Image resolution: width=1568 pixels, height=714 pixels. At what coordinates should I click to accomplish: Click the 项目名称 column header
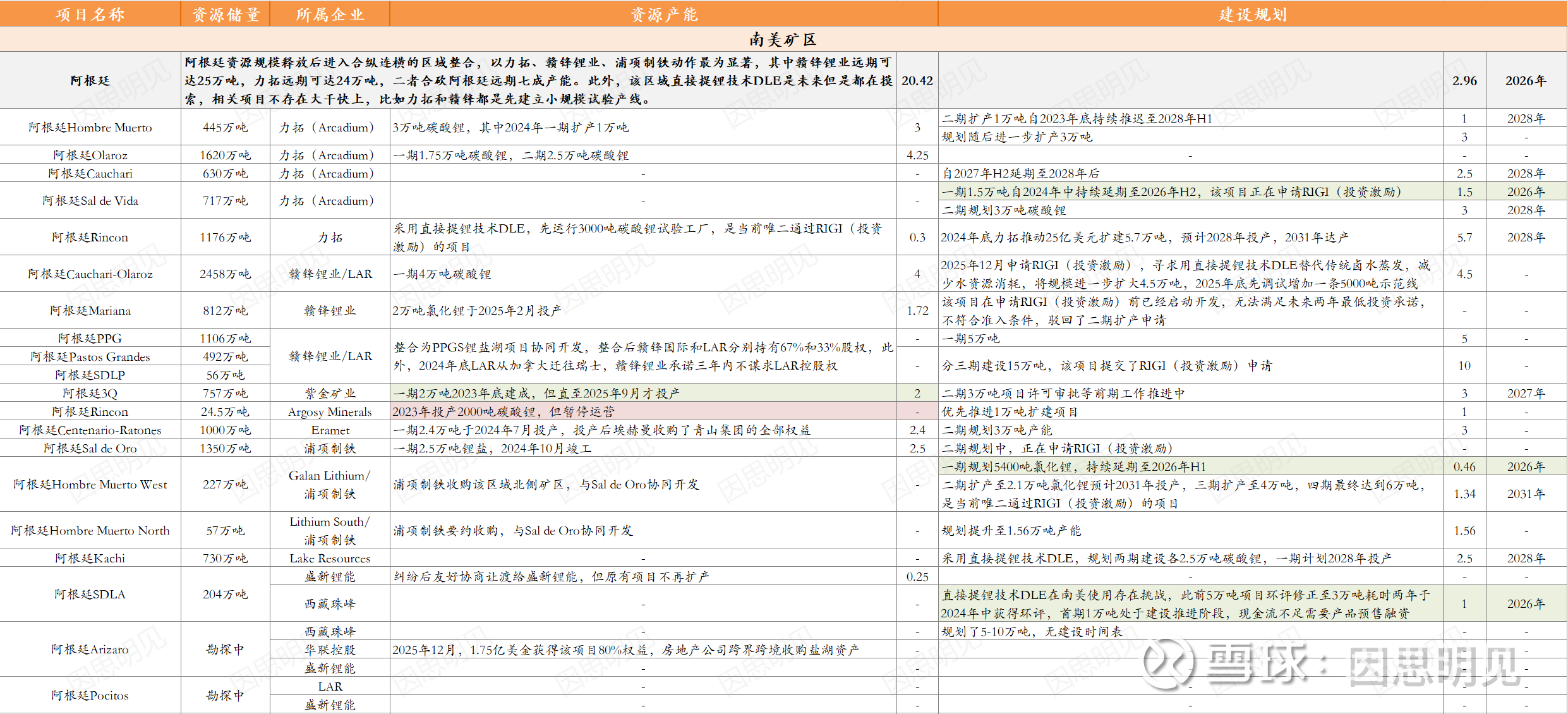90,14
